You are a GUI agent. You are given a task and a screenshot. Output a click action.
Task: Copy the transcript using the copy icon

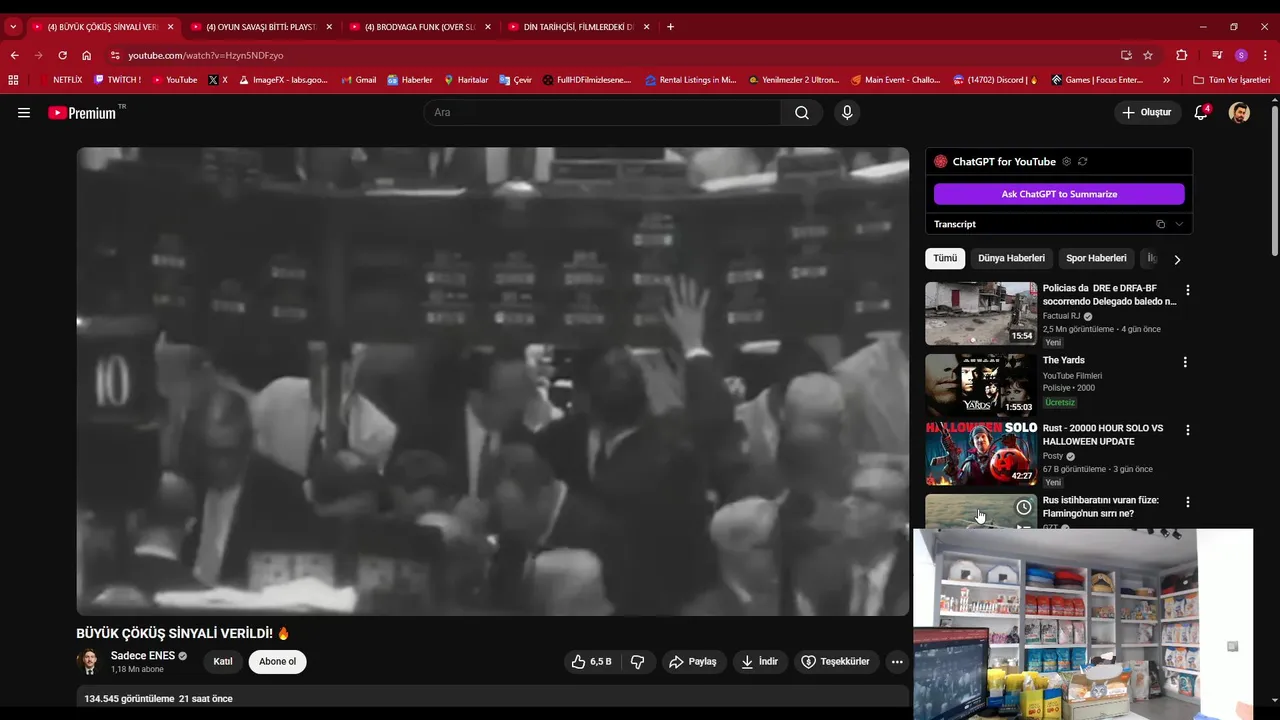1160,224
